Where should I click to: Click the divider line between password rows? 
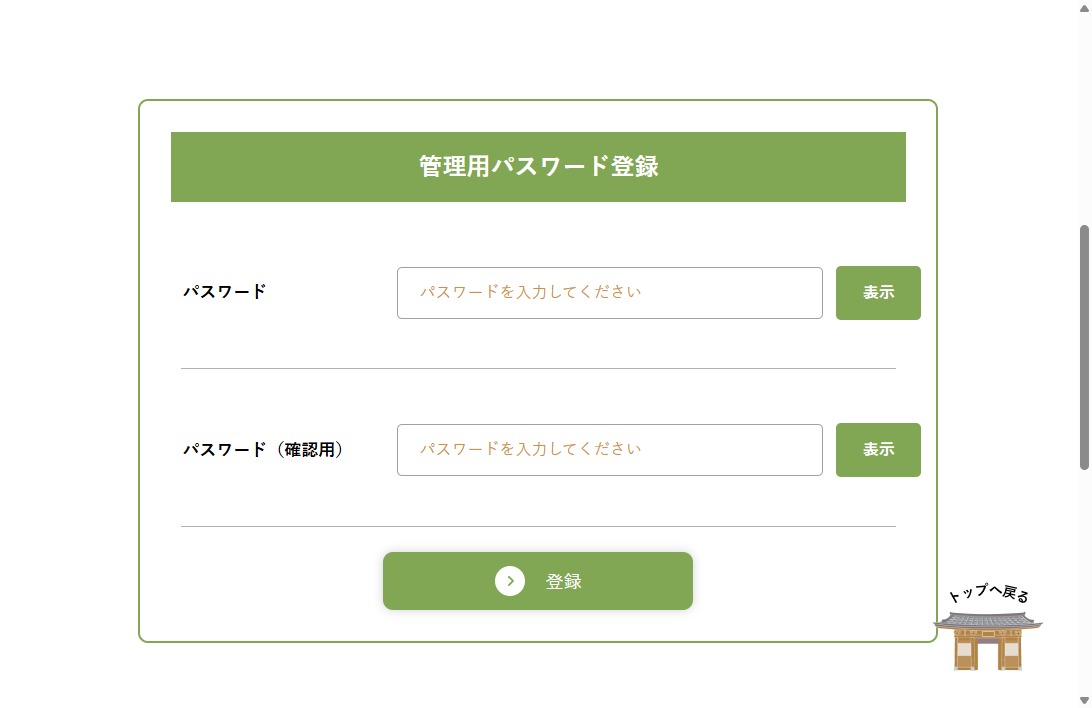tap(538, 368)
